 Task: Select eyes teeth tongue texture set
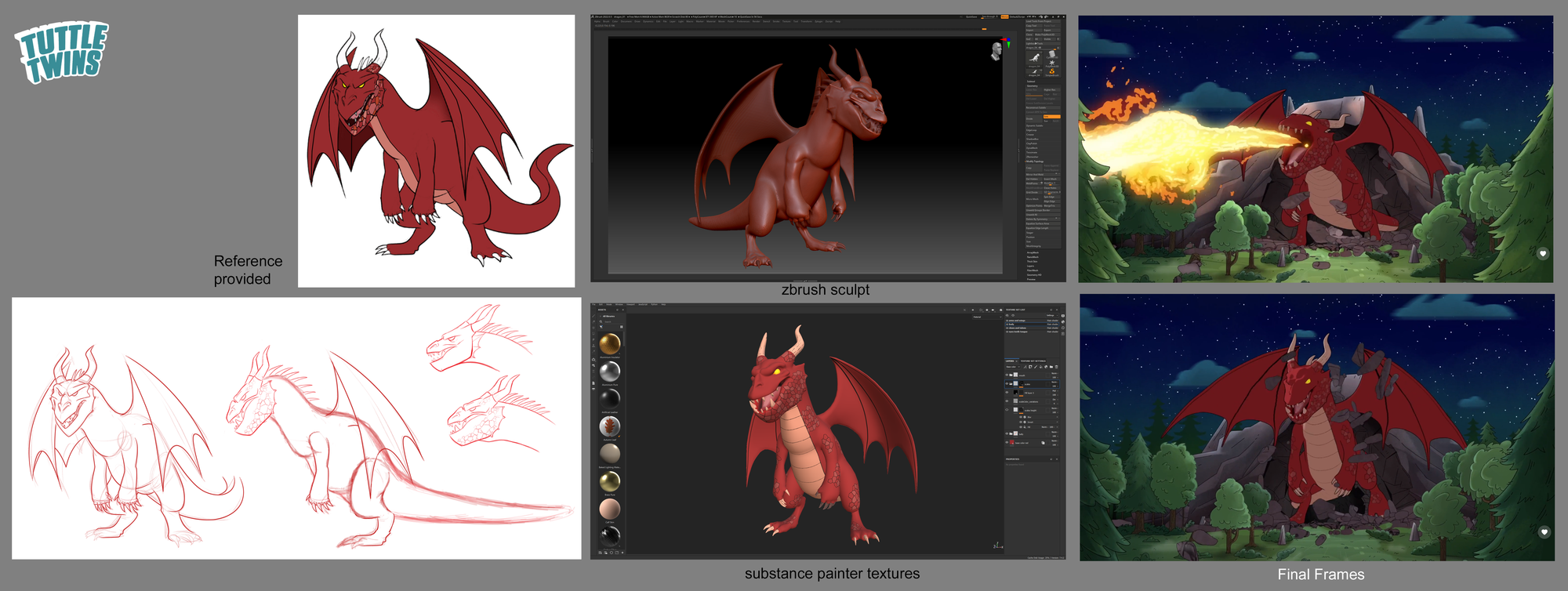click(x=1032, y=332)
